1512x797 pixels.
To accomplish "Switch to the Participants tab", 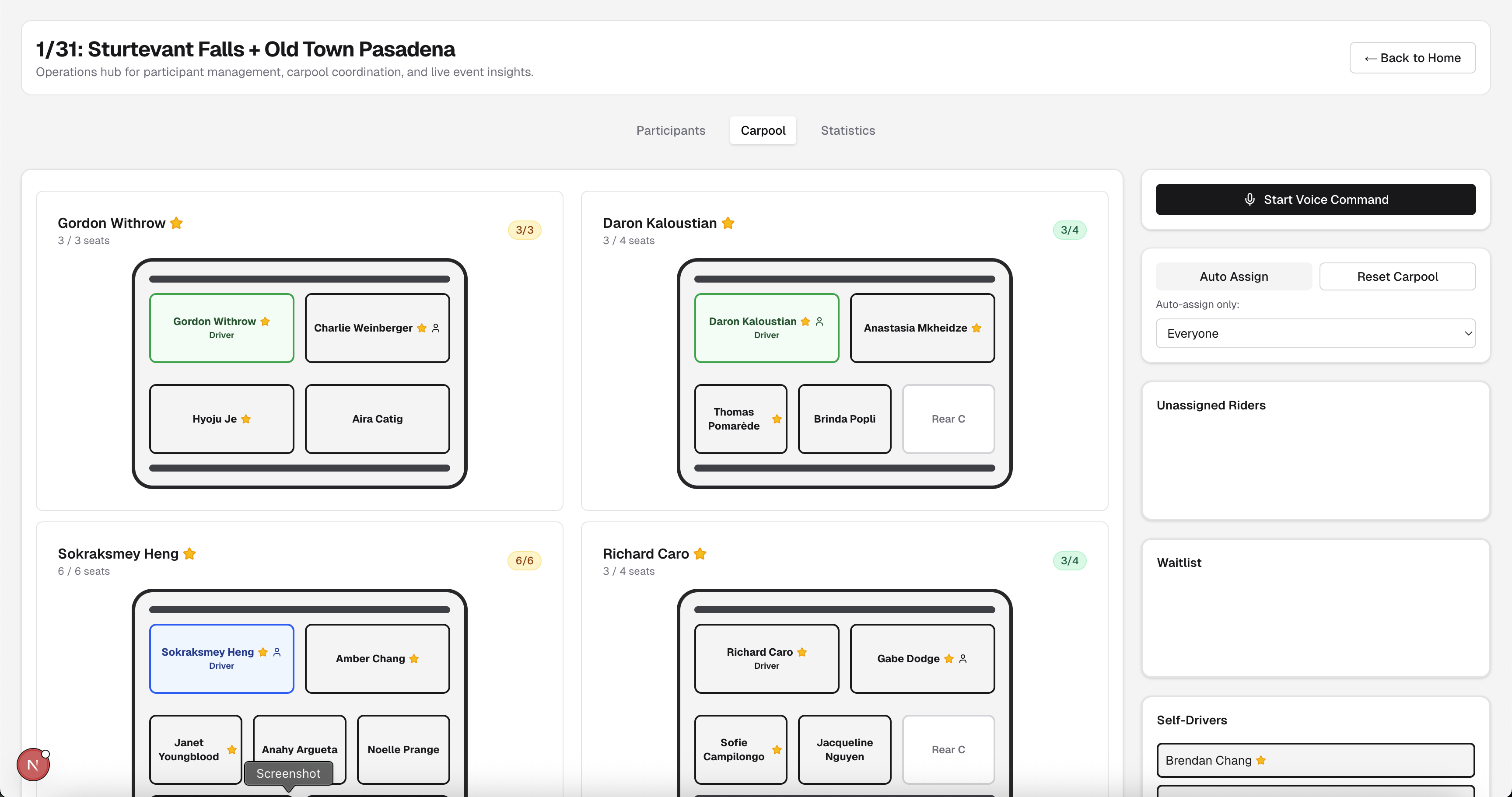I will click(x=670, y=130).
